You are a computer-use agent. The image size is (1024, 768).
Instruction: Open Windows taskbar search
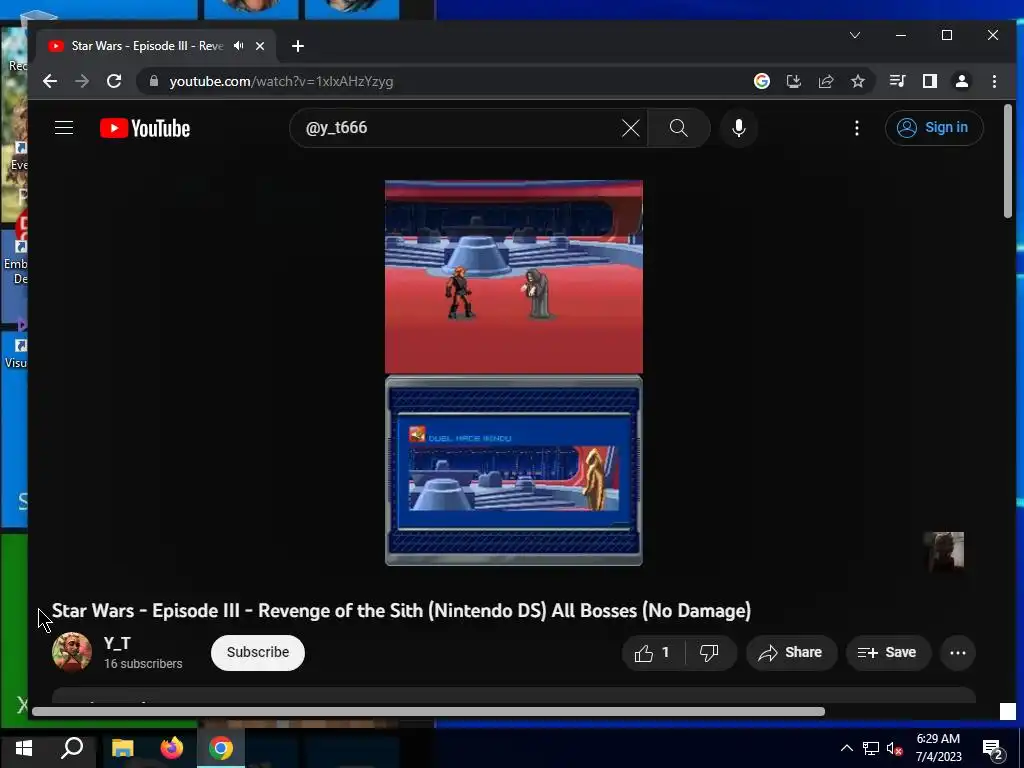72,748
